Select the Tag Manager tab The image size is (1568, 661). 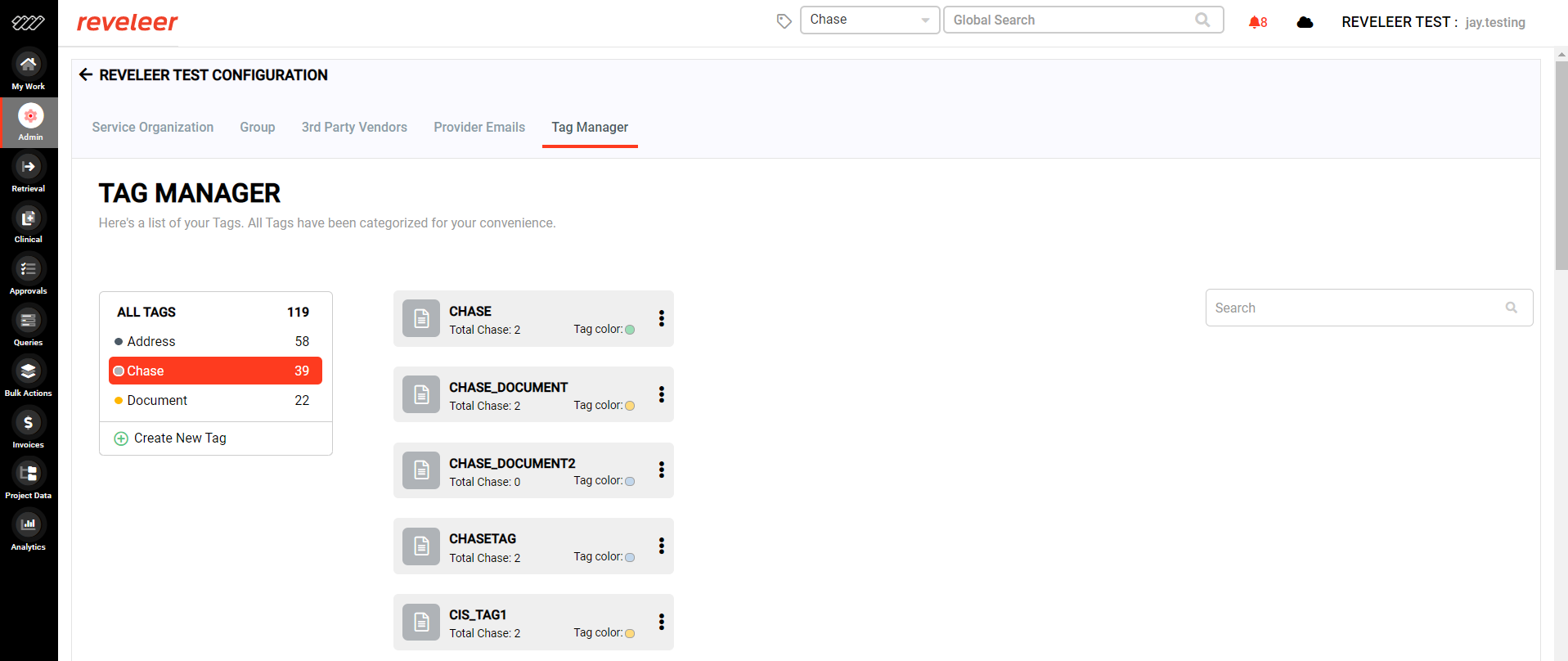click(590, 127)
